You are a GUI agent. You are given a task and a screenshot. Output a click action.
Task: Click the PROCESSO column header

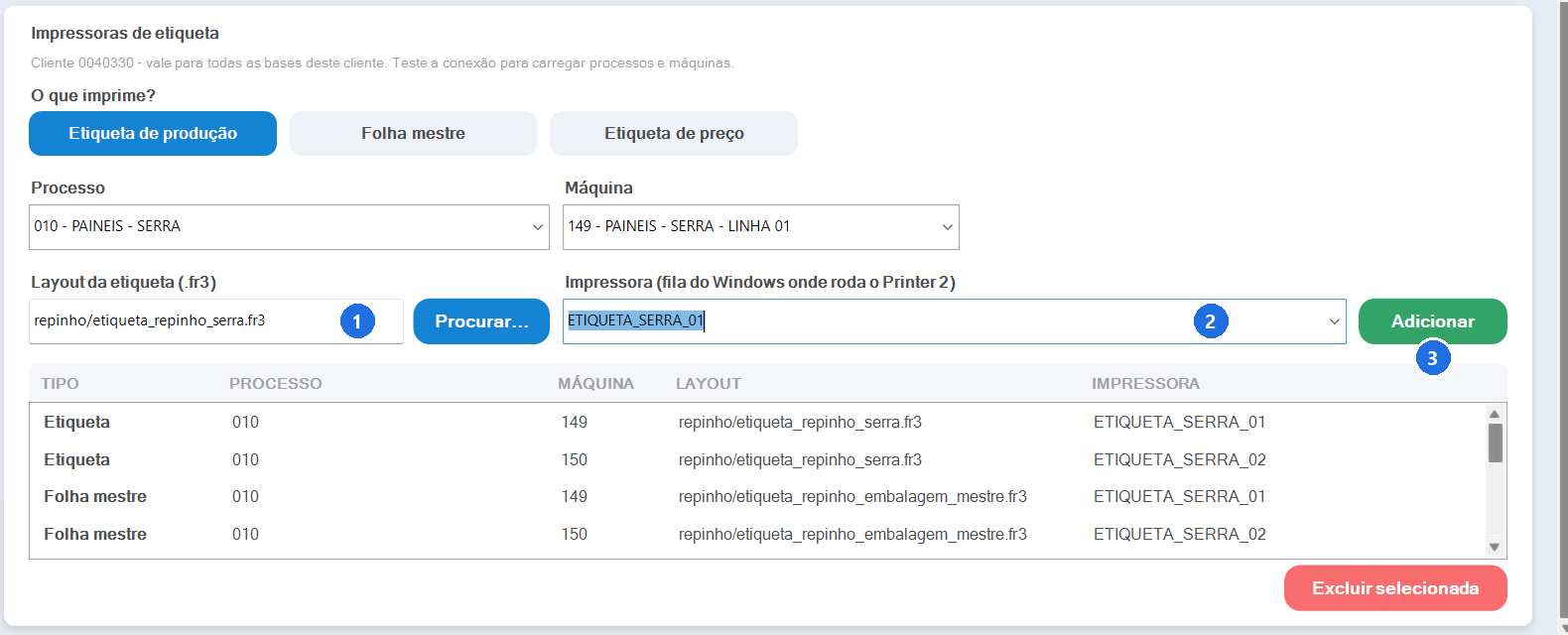click(276, 384)
